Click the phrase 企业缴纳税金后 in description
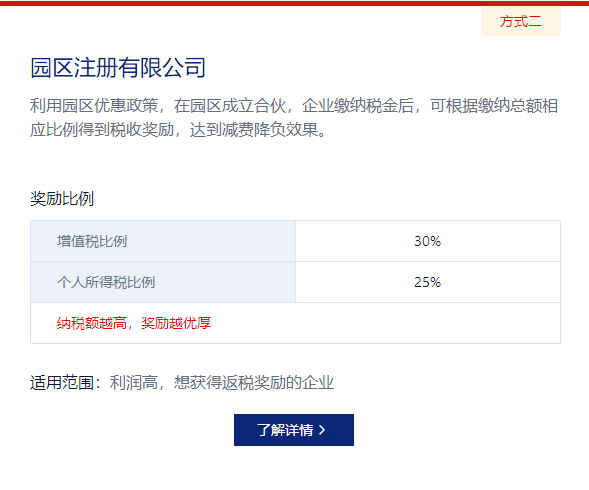 click(x=358, y=106)
